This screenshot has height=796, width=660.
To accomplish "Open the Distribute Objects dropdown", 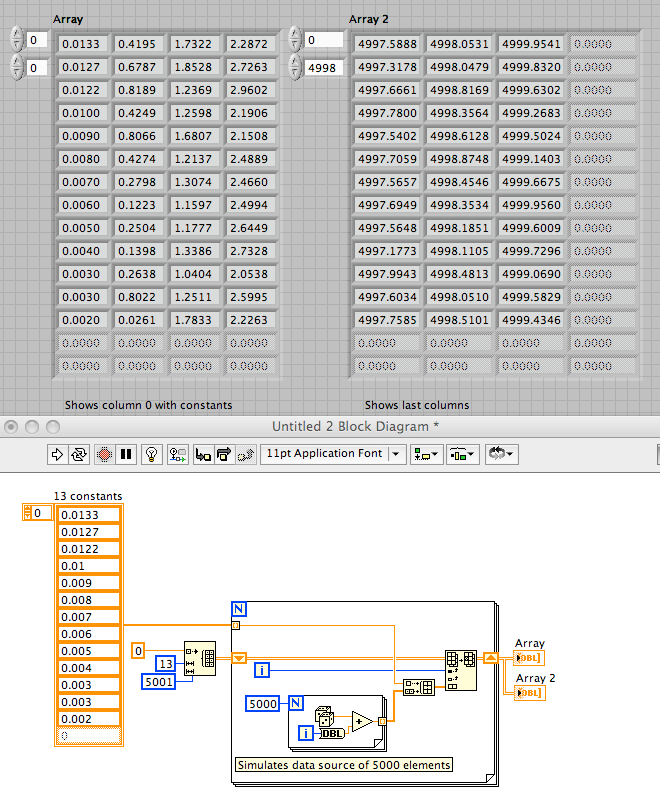I will pos(462,454).
